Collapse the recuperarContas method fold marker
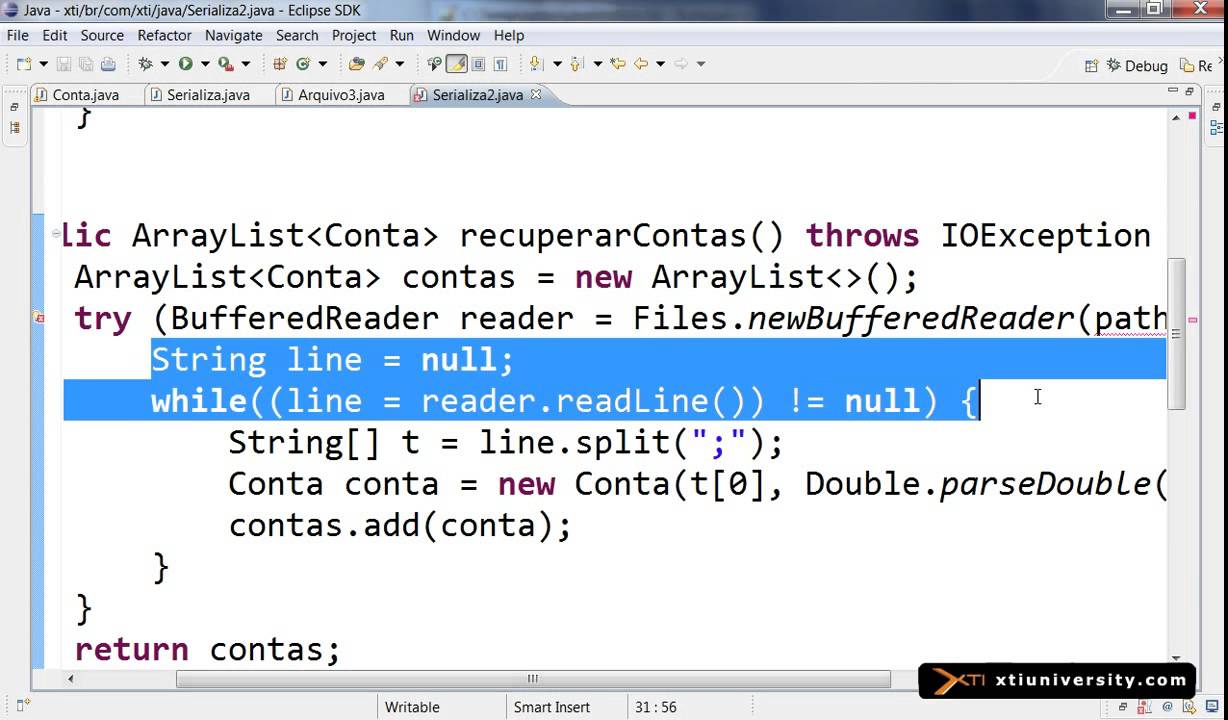Viewport: 1228px width, 720px height. (57, 233)
